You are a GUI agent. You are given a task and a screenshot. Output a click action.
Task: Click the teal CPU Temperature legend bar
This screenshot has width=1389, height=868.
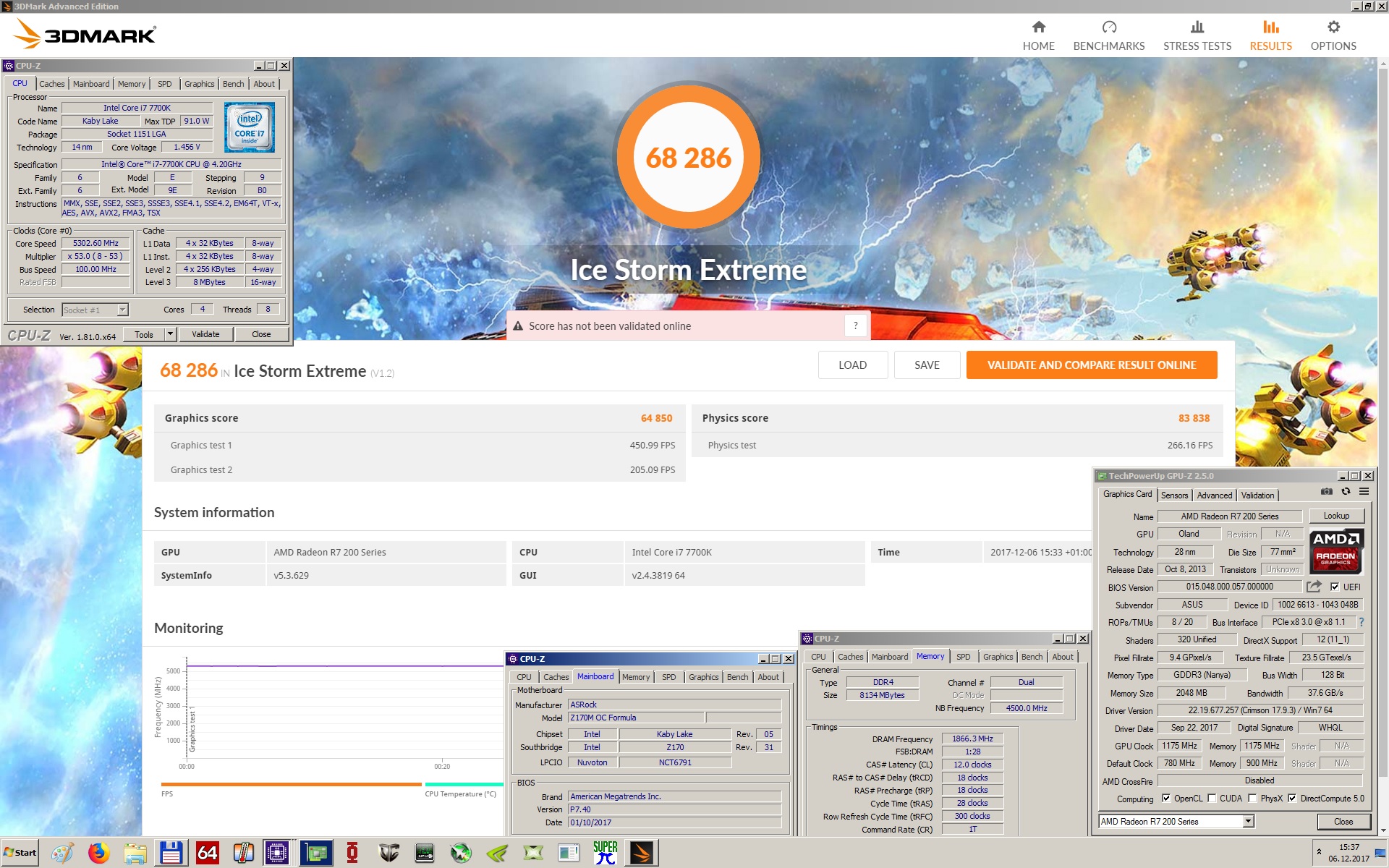coord(464,784)
